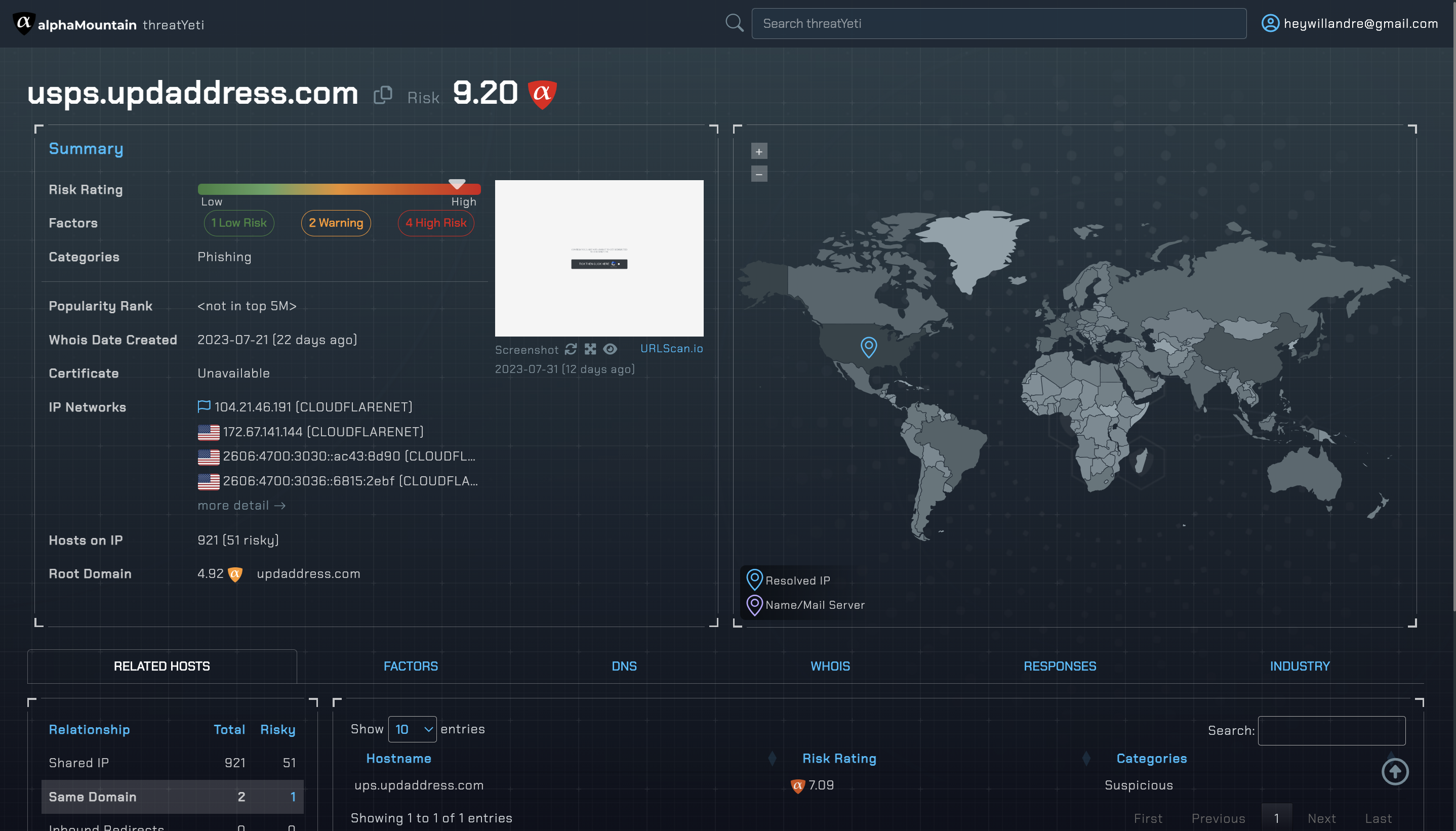Click the Relationship column header
This screenshot has height=831, width=1456.
[x=89, y=729]
